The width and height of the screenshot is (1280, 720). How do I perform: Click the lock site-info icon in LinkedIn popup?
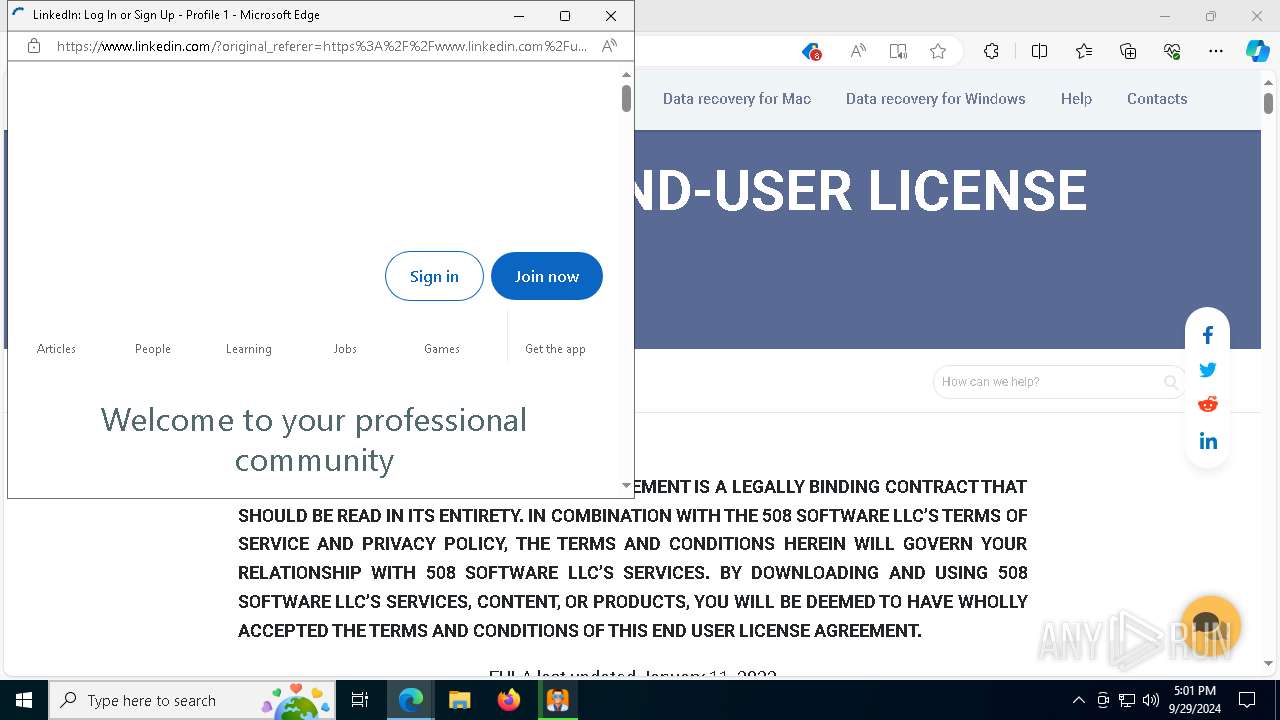[34, 46]
